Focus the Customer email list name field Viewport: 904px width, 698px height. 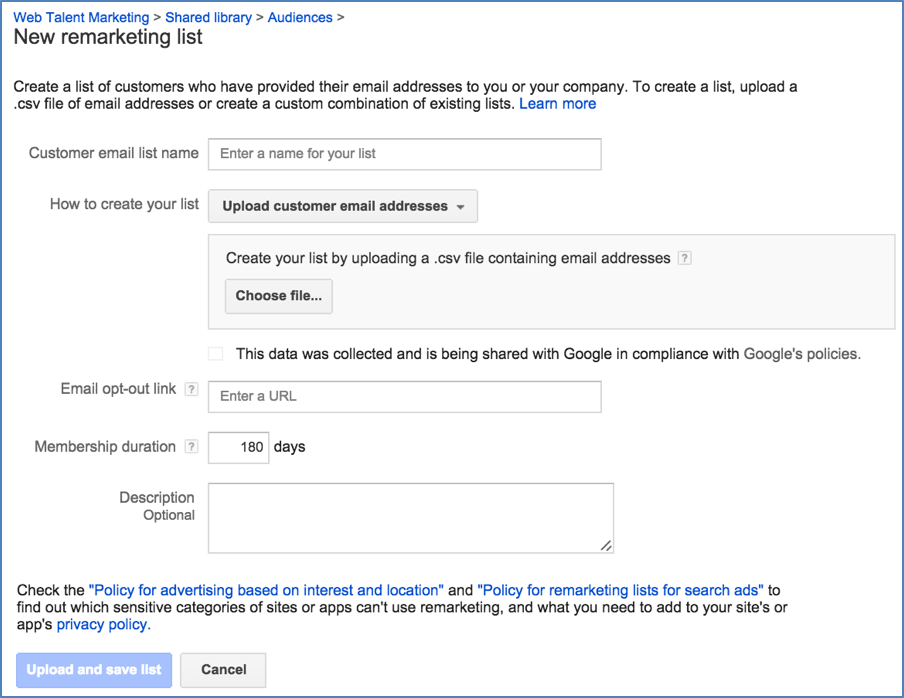[x=405, y=154]
